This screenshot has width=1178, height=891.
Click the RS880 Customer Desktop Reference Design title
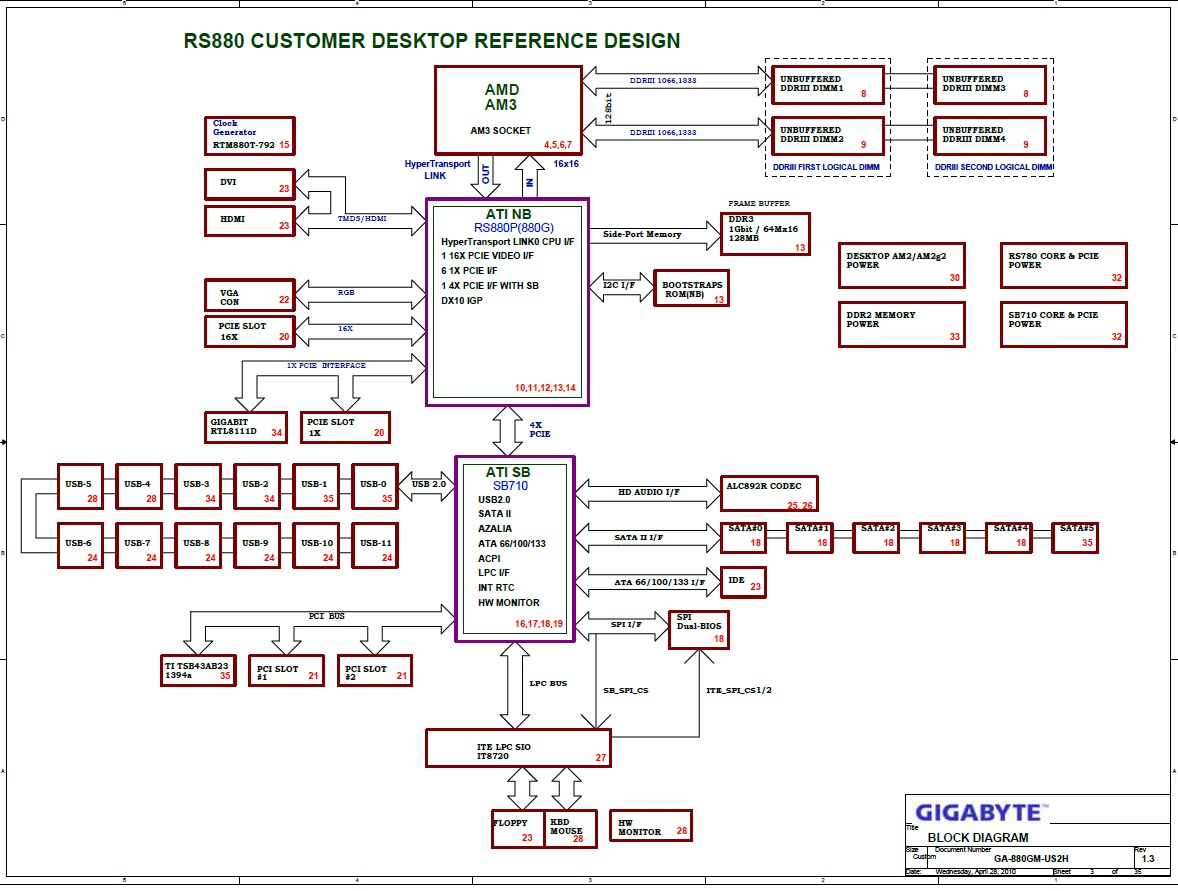pos(432,41)
